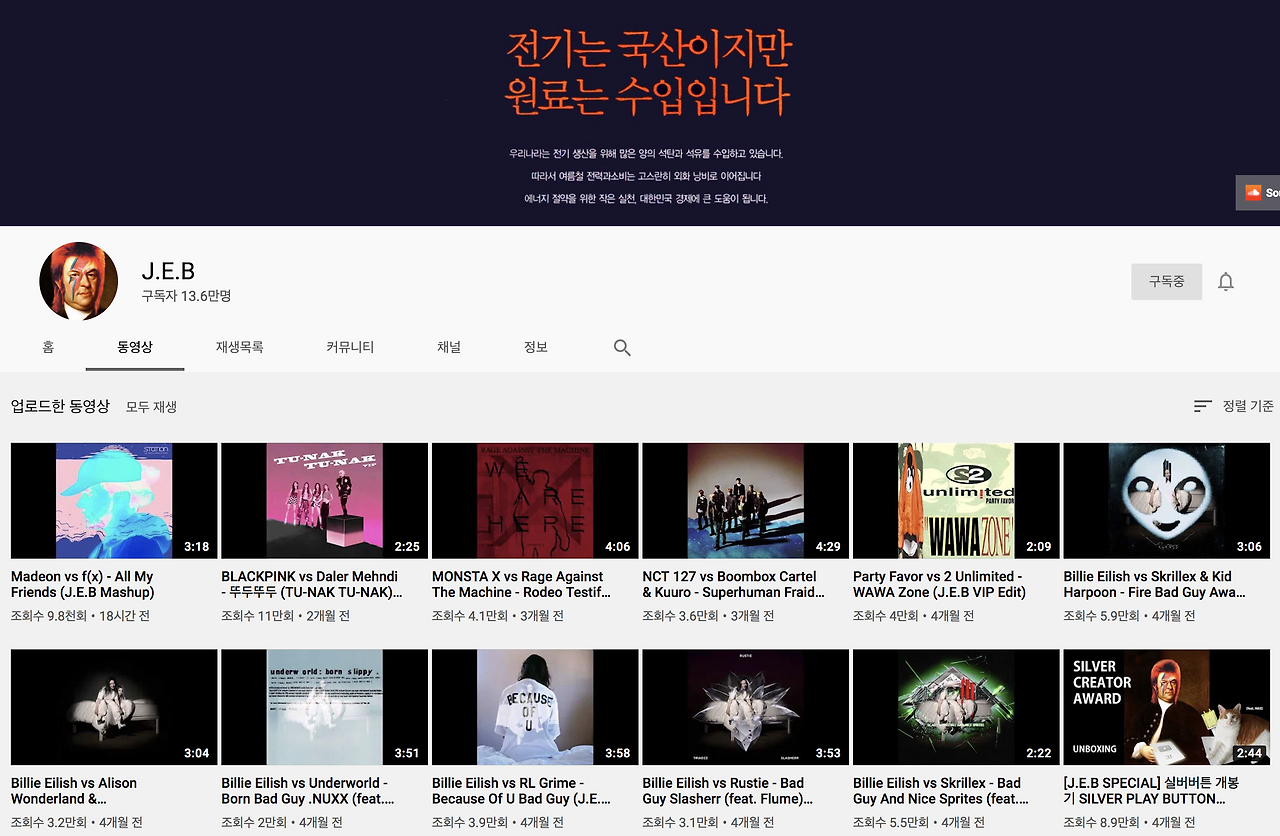1280x836 pixels.
Task: Open the Party Favor WAWA Zone VIP Edit
Action: (x=956, y=500)
